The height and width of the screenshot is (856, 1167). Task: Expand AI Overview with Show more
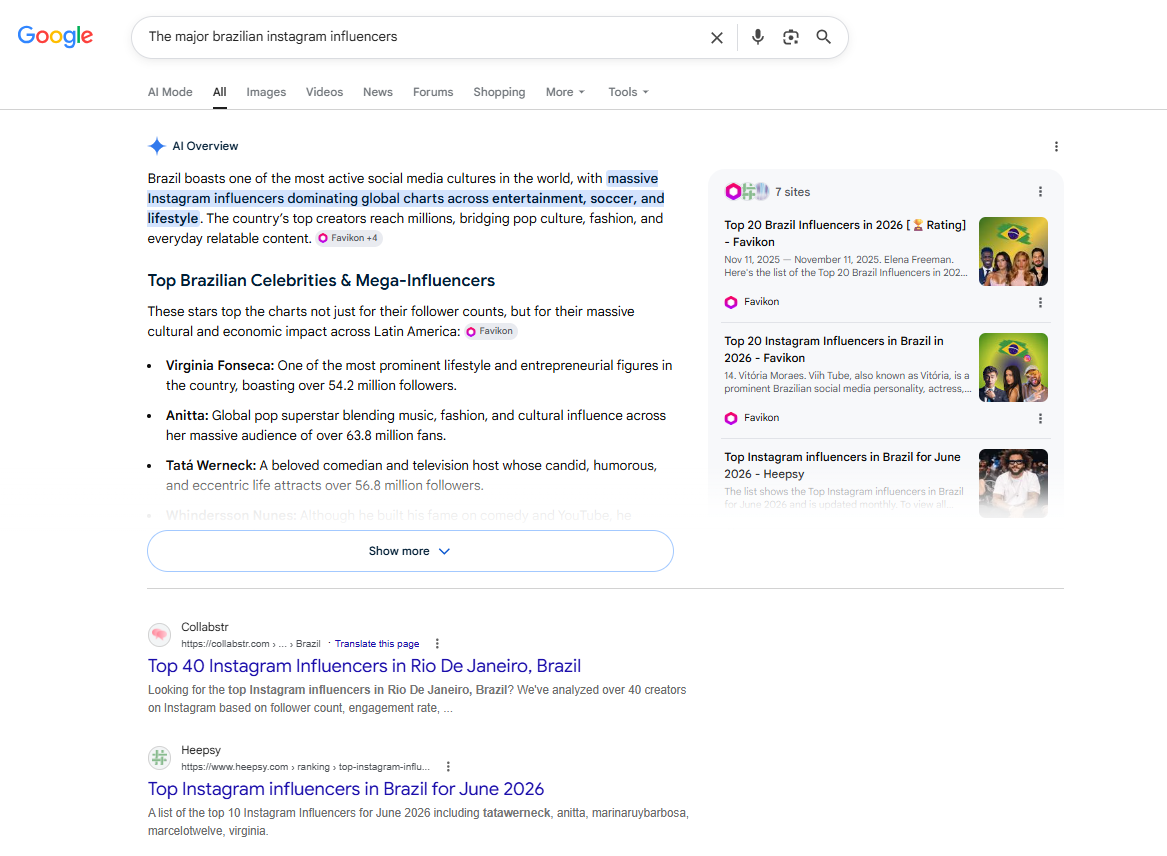pos(410,551)
